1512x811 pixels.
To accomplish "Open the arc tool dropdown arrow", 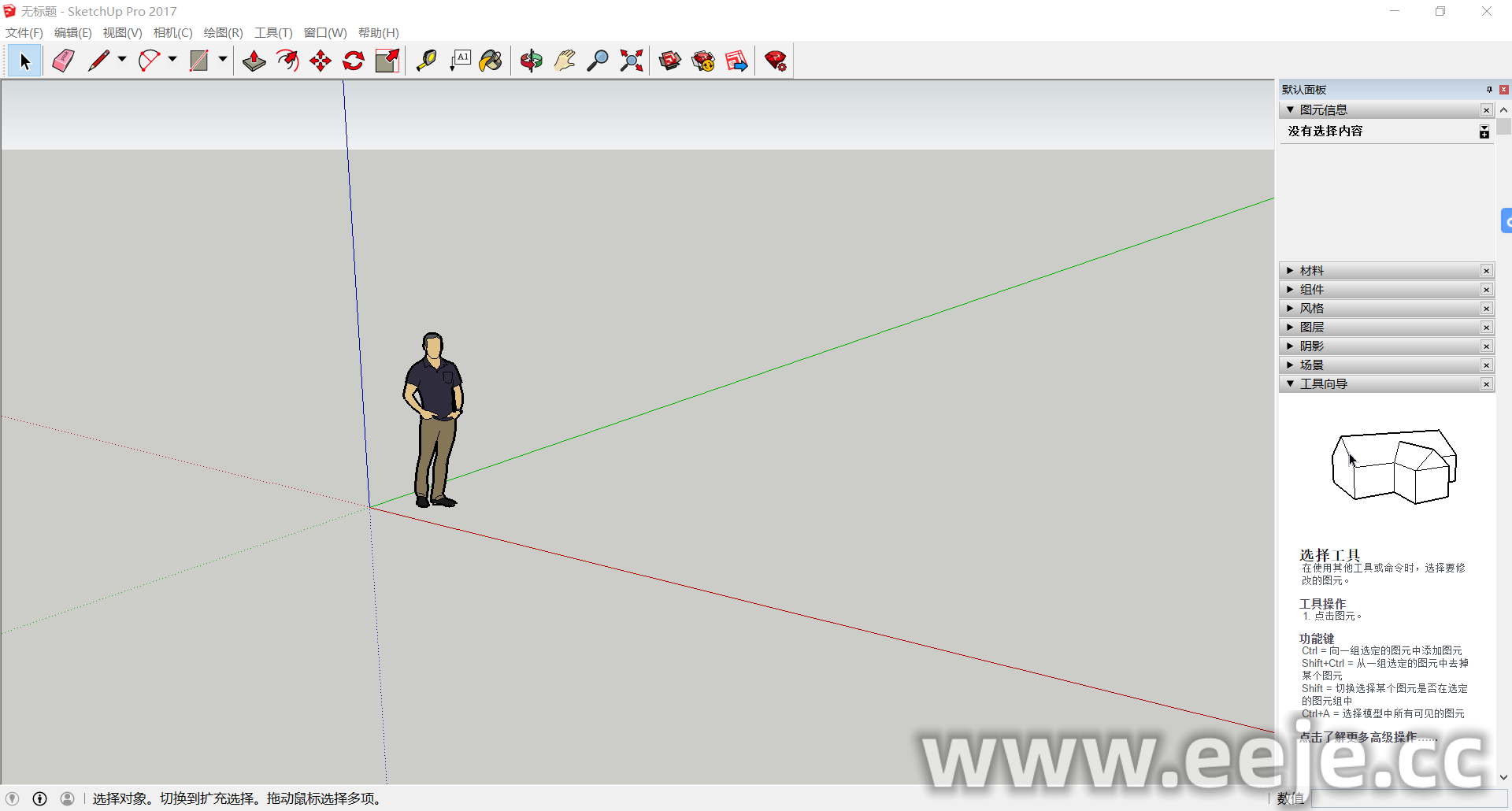I will pyautogui.click(x=172, y=59).
